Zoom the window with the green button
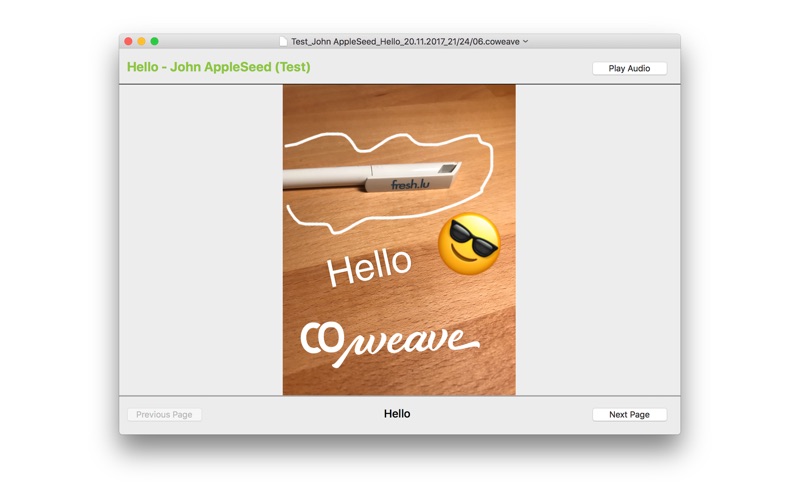Screen dimensions: 800x500 click(x=155, y=41)
